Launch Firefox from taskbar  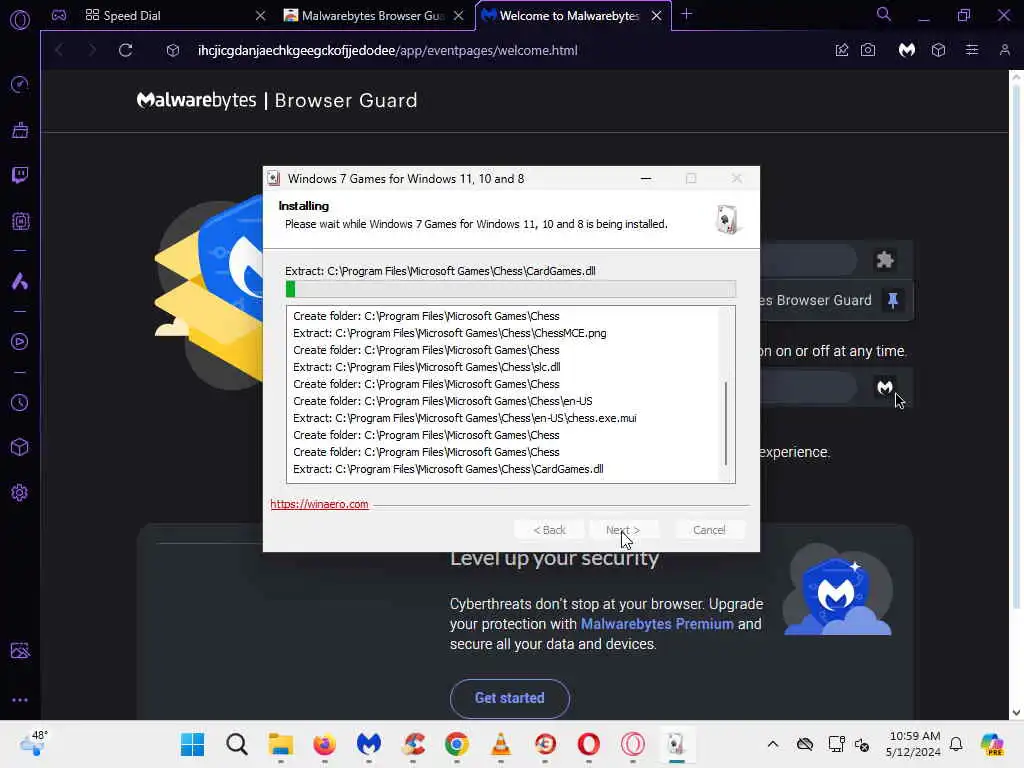325,744
